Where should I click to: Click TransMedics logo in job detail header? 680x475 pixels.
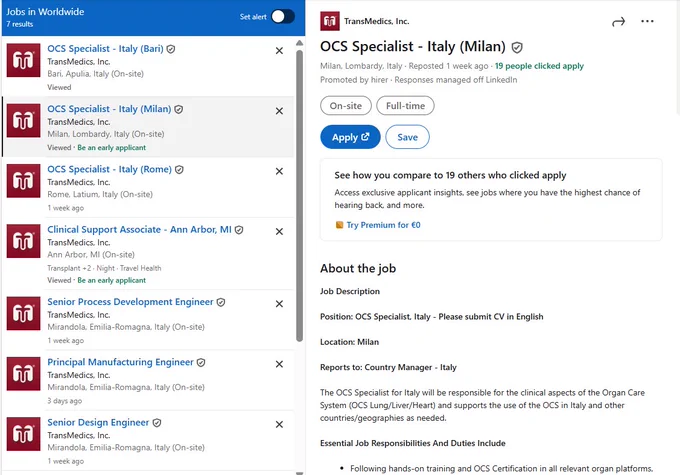click(330, 21)
